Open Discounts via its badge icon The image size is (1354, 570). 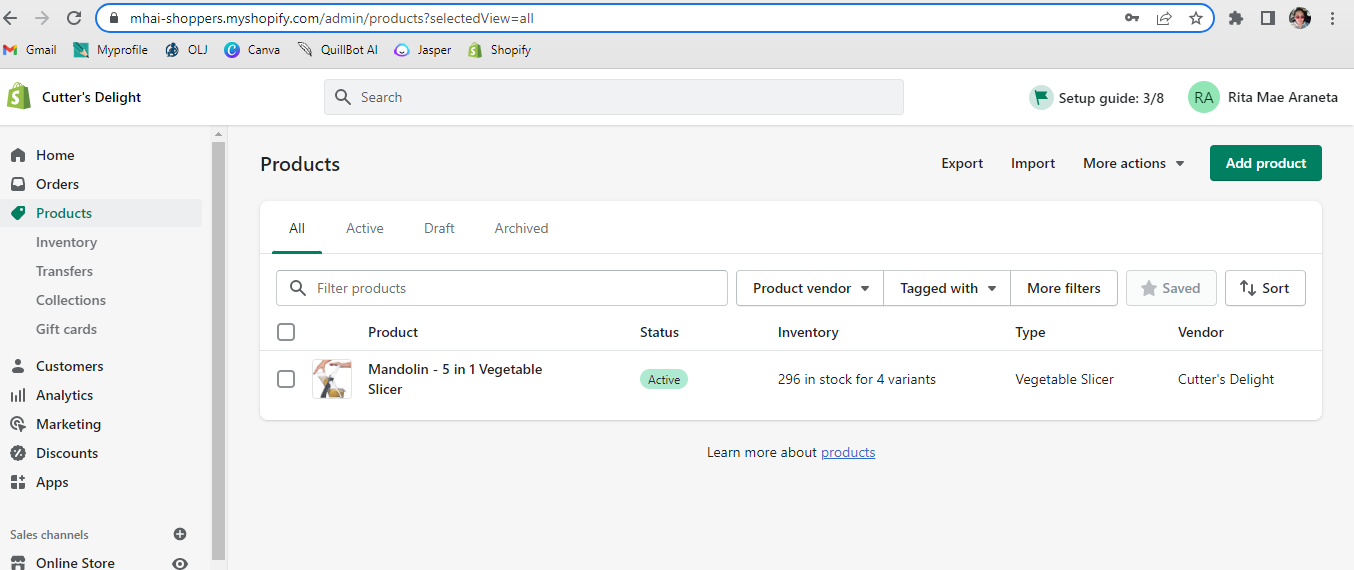[18, 453]
